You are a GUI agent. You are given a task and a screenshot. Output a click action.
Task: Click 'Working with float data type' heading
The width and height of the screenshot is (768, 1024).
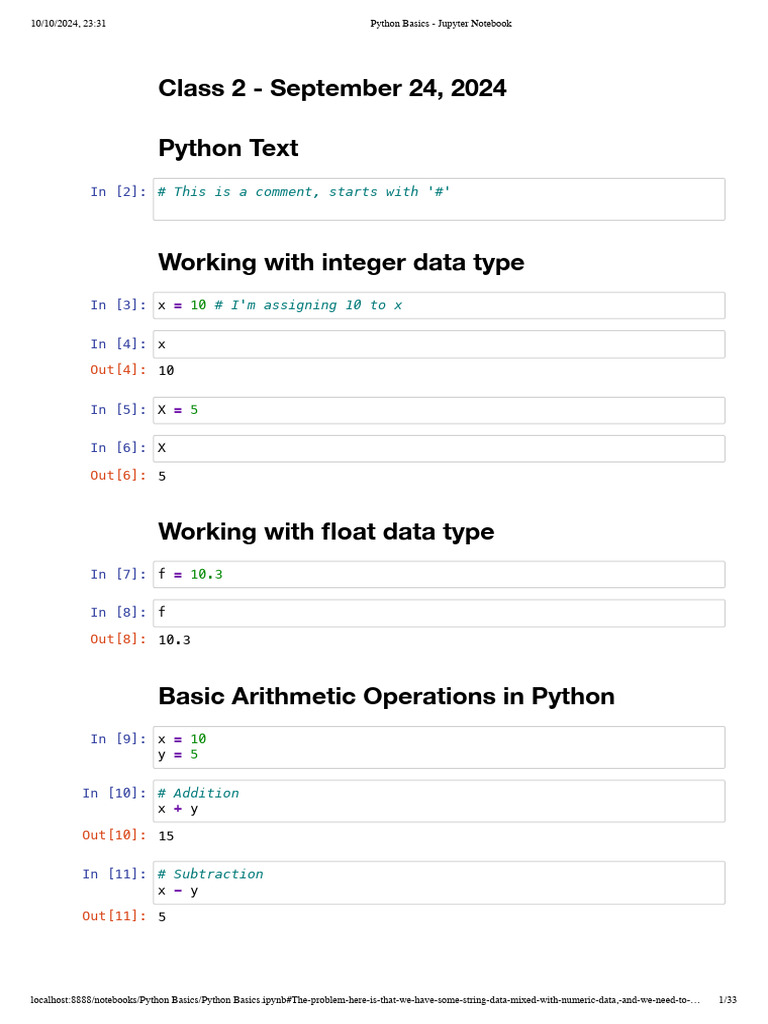click(326, 532)
